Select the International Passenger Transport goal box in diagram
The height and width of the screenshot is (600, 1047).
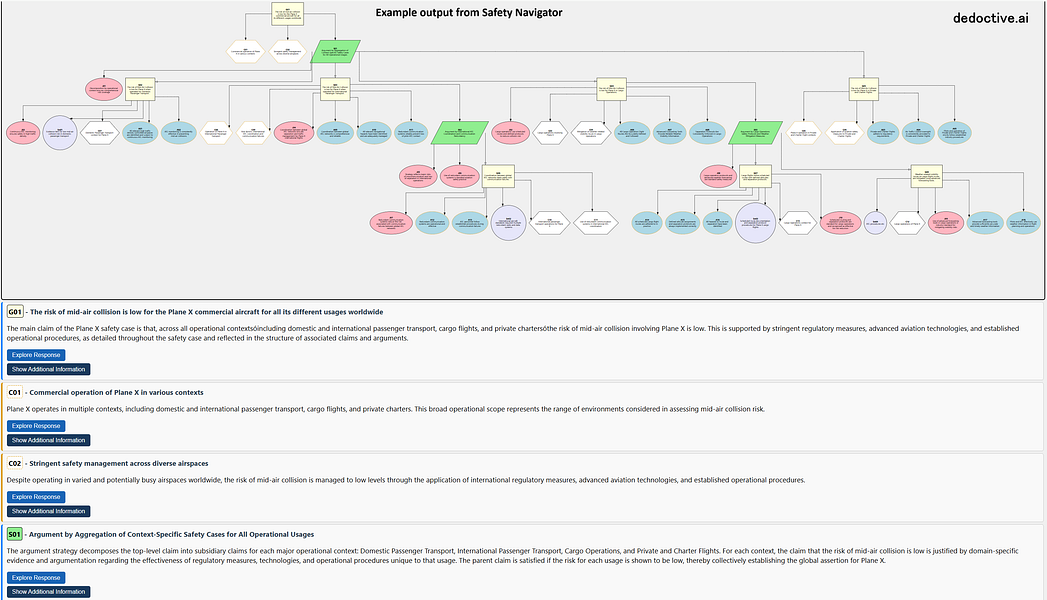(335, 89)
